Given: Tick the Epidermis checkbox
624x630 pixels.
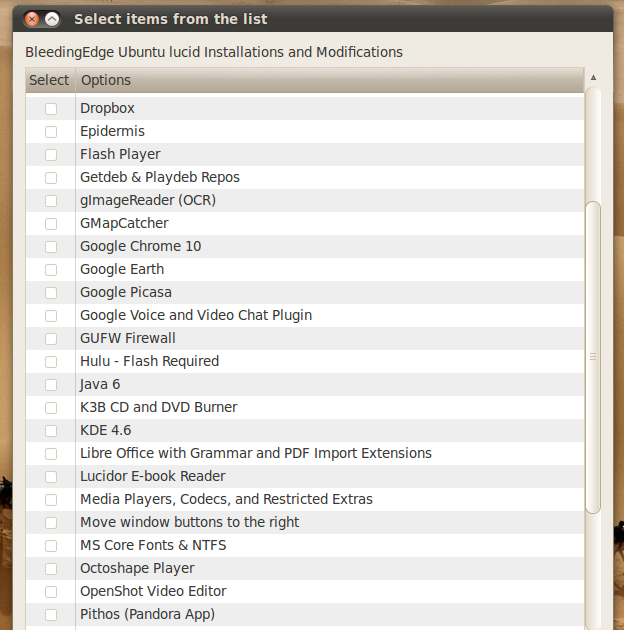Looking at the screenshot, I should click(51, 132).
